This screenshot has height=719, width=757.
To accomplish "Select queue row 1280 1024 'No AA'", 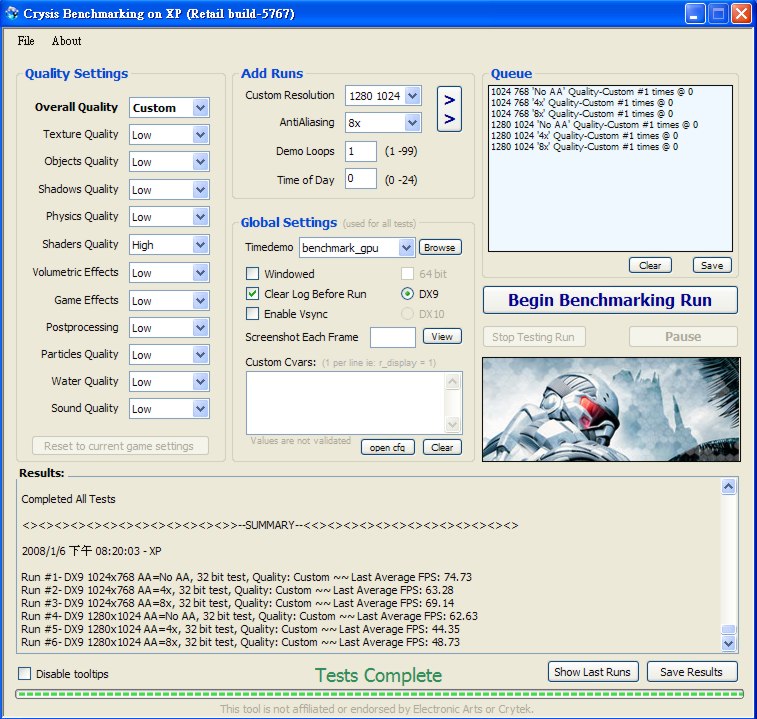I will (595, 125).
